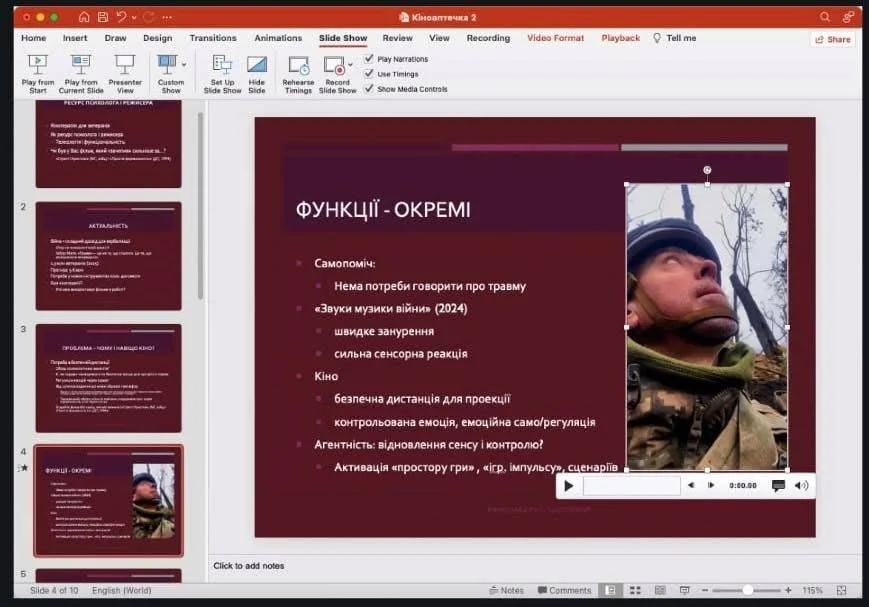This screenshot has height=607, width=869.
Task: Click Play from Current Slide
Action: click(81, 74)
